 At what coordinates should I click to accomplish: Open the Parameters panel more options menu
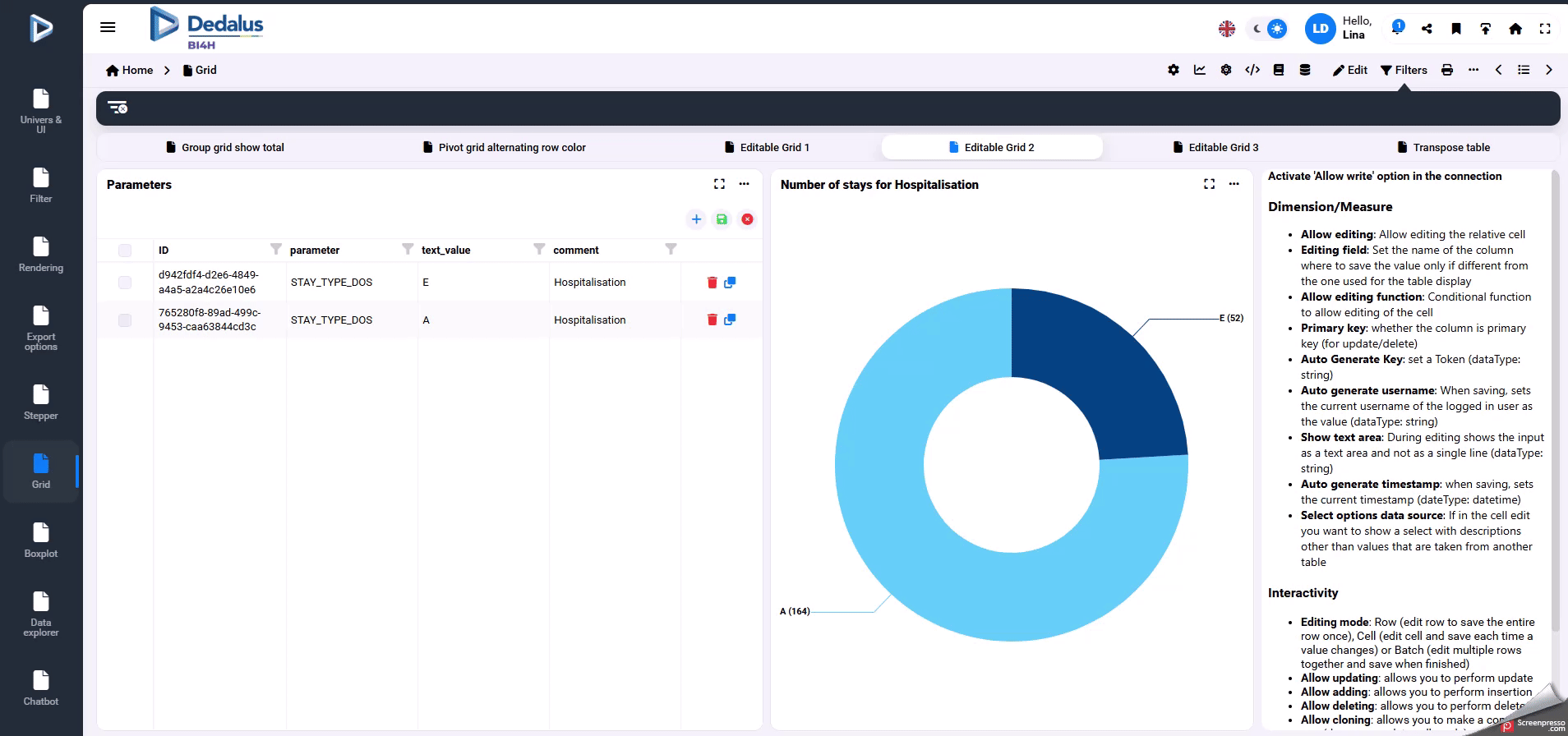(744, 184)
